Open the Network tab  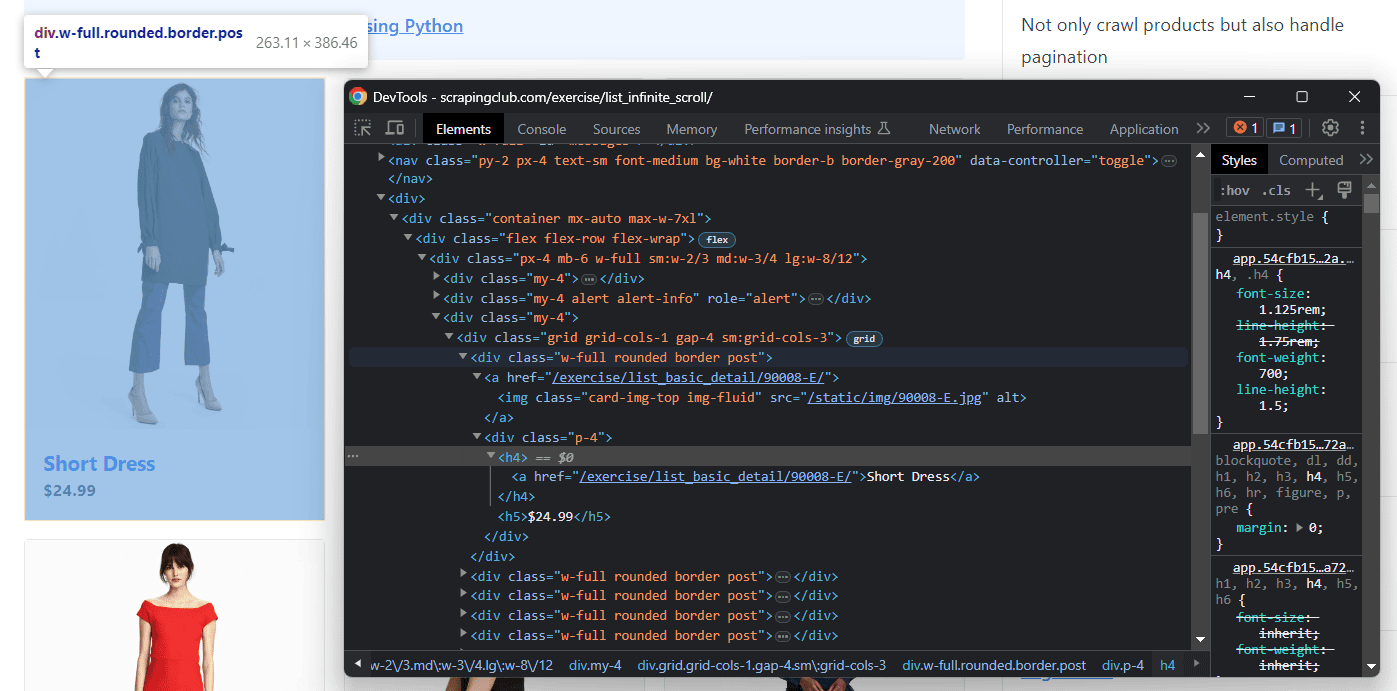tap(955, 129)
